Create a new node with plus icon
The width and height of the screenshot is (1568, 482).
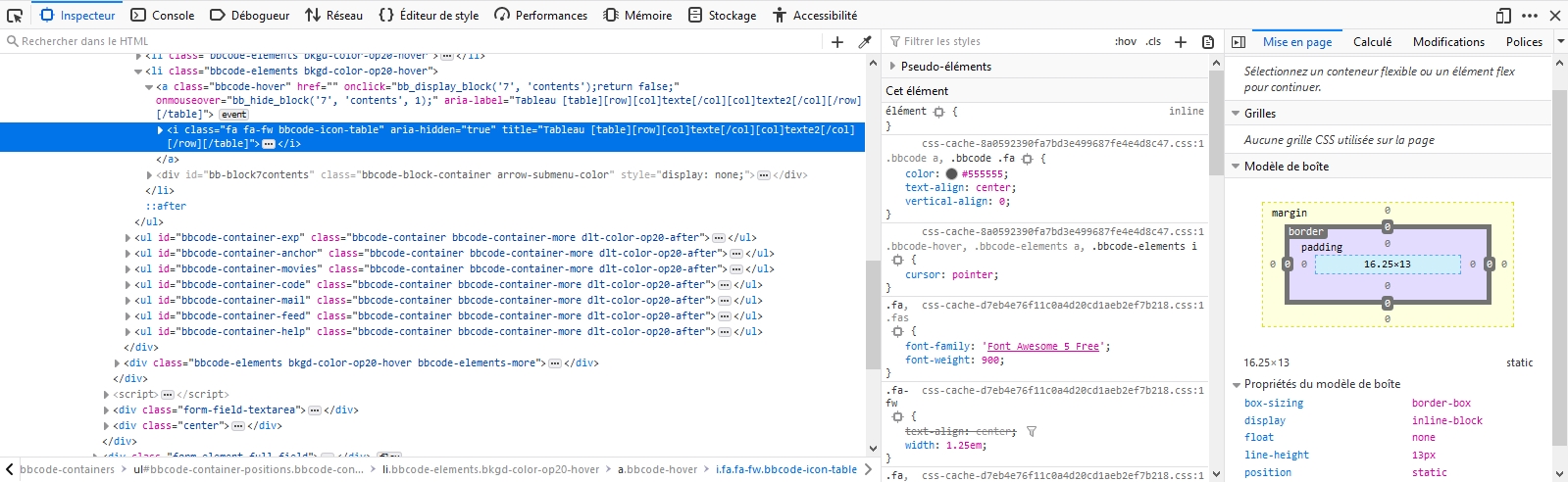point(837,42)
